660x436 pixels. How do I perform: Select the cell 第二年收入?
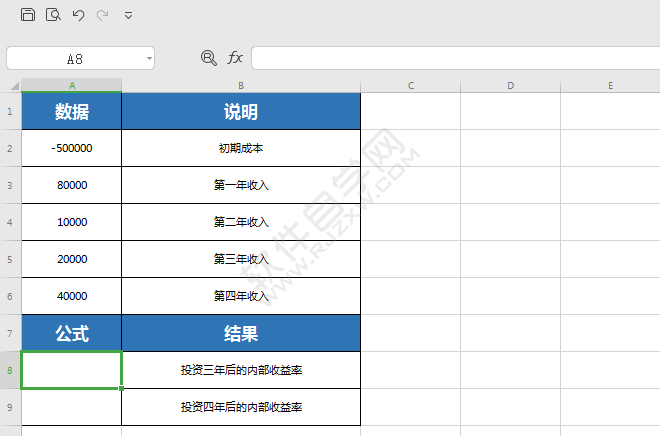click(x=241, y=222)
